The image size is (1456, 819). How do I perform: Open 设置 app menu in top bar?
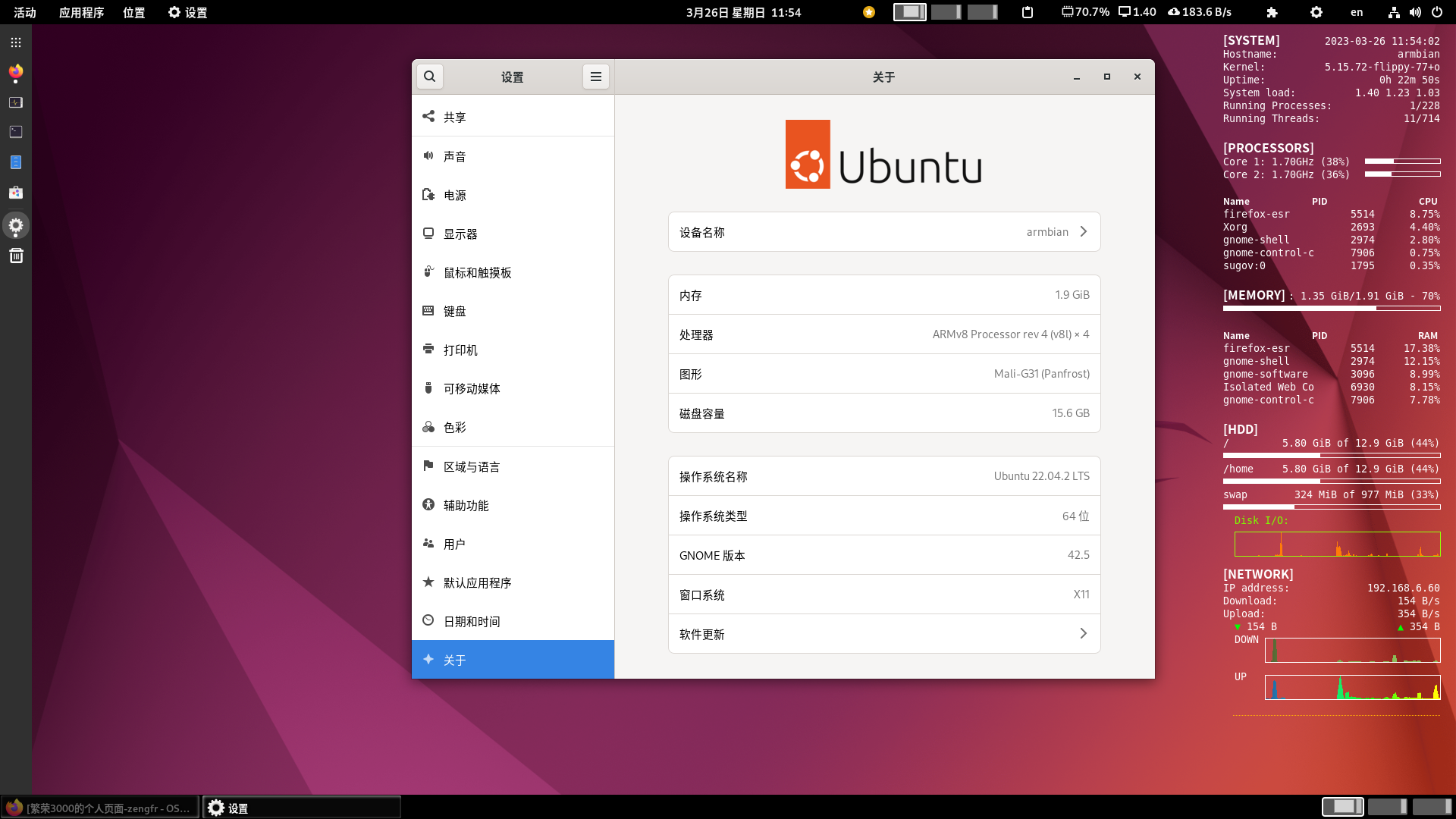click(x=187, y=12)
